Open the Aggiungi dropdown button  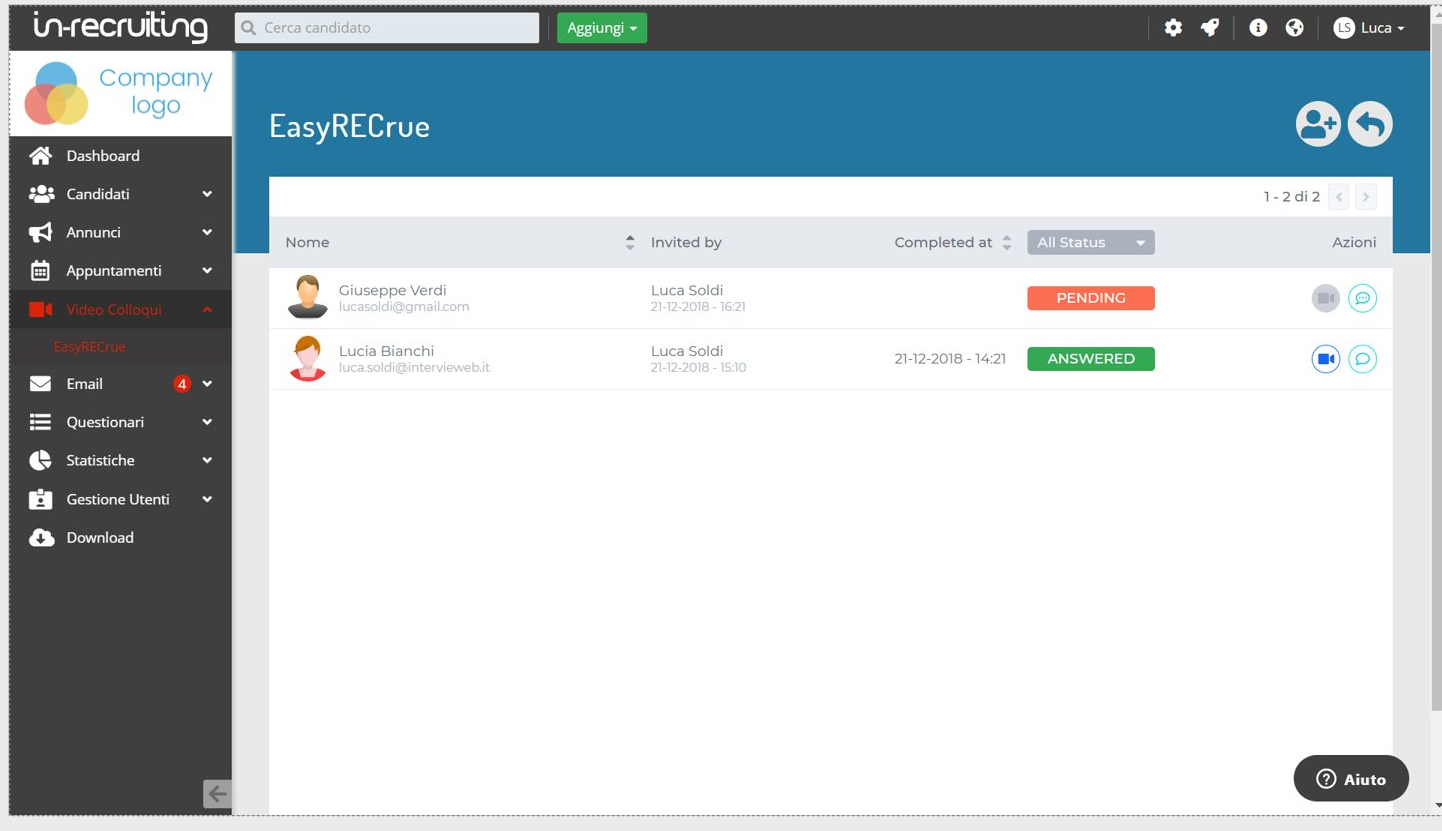602,28
